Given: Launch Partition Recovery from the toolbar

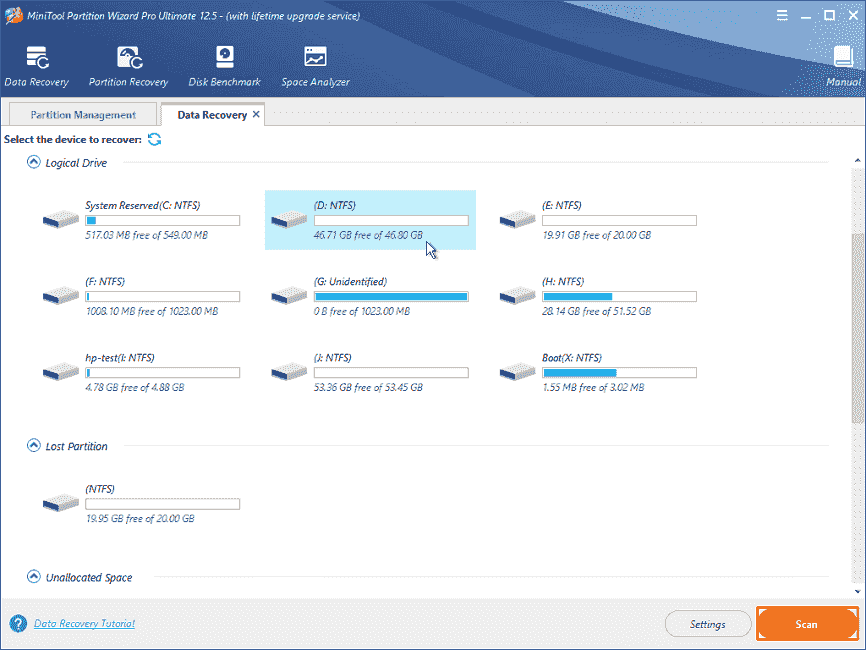Looking at the screenshot, I should [129, 58].
